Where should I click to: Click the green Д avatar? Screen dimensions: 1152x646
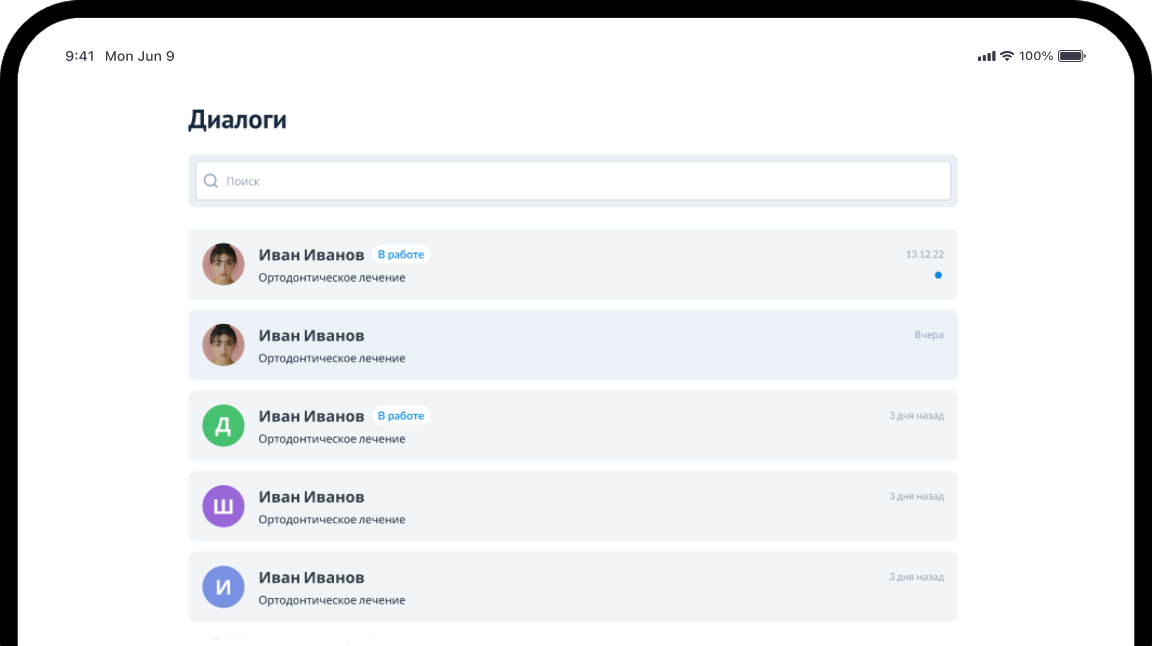point(224,426)
